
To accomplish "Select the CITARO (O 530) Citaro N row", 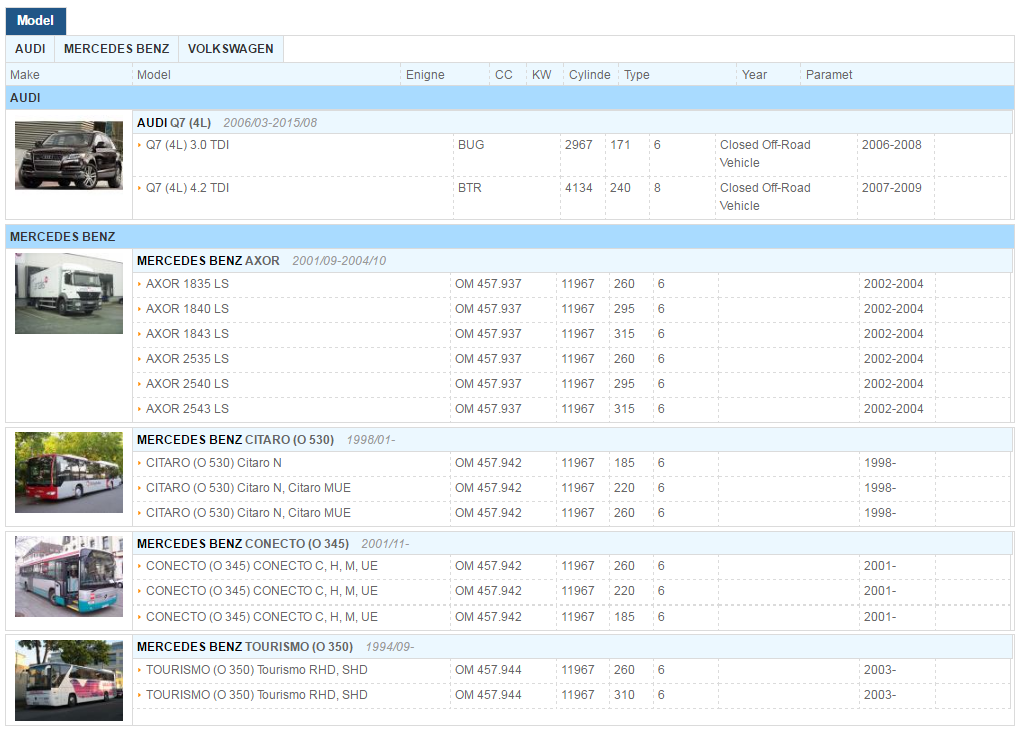I will [572, 463].
